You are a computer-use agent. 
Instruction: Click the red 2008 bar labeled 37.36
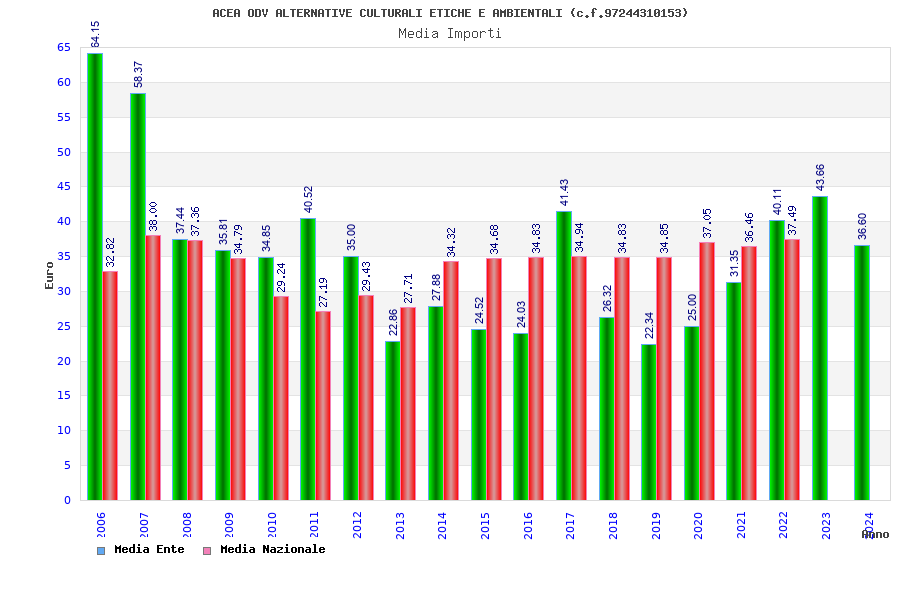(195, 370)
